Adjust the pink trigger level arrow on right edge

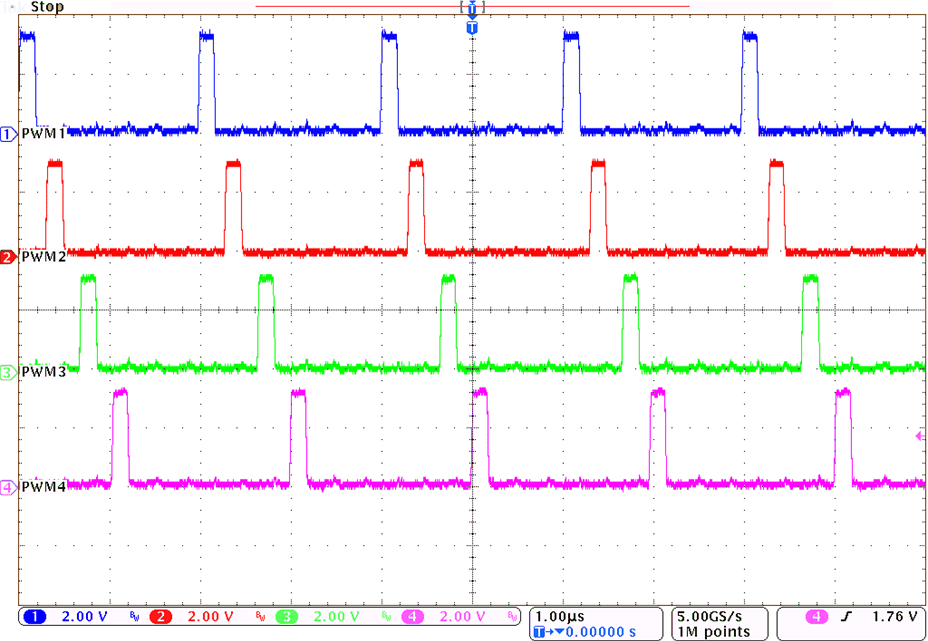(920, 437)
